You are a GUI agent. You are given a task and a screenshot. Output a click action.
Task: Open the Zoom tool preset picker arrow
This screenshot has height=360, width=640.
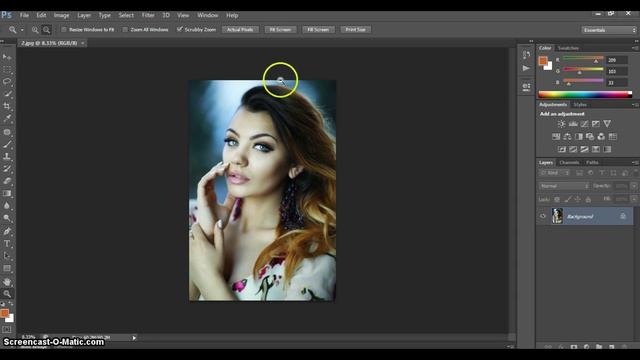click(22, 30)
